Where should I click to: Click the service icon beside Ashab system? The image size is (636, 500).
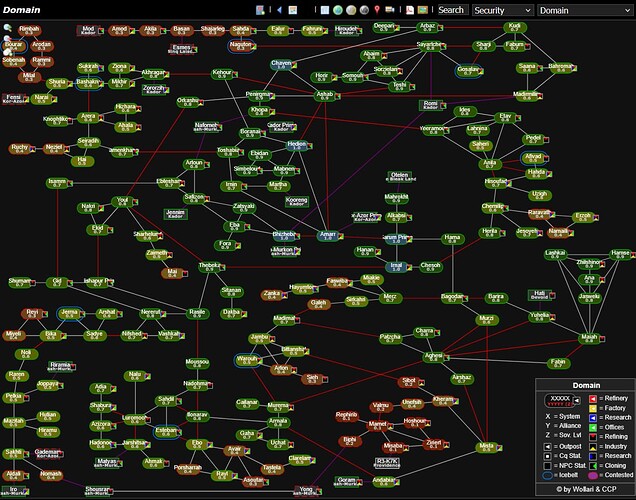338,96
